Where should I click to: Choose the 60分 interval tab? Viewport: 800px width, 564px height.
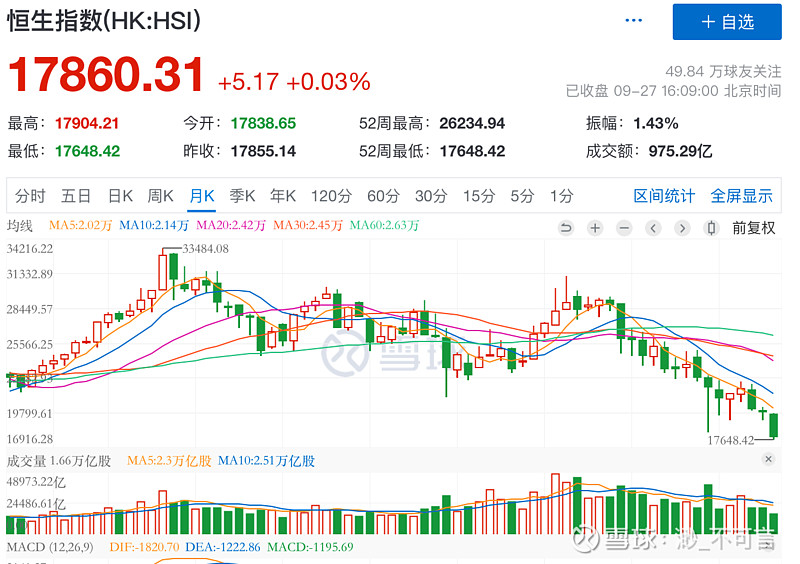point(383,195)
